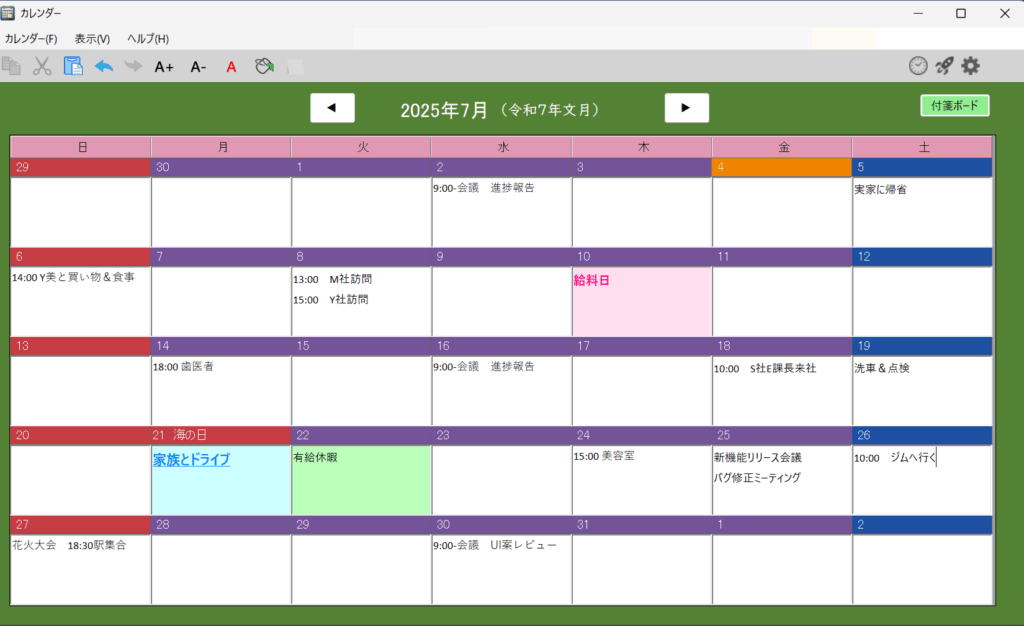Image resolution: width=1024 pixels, height=626 pixels.
Task: Open settings with the gear icon
Action: pyautogui.click(x=970, y=66)
